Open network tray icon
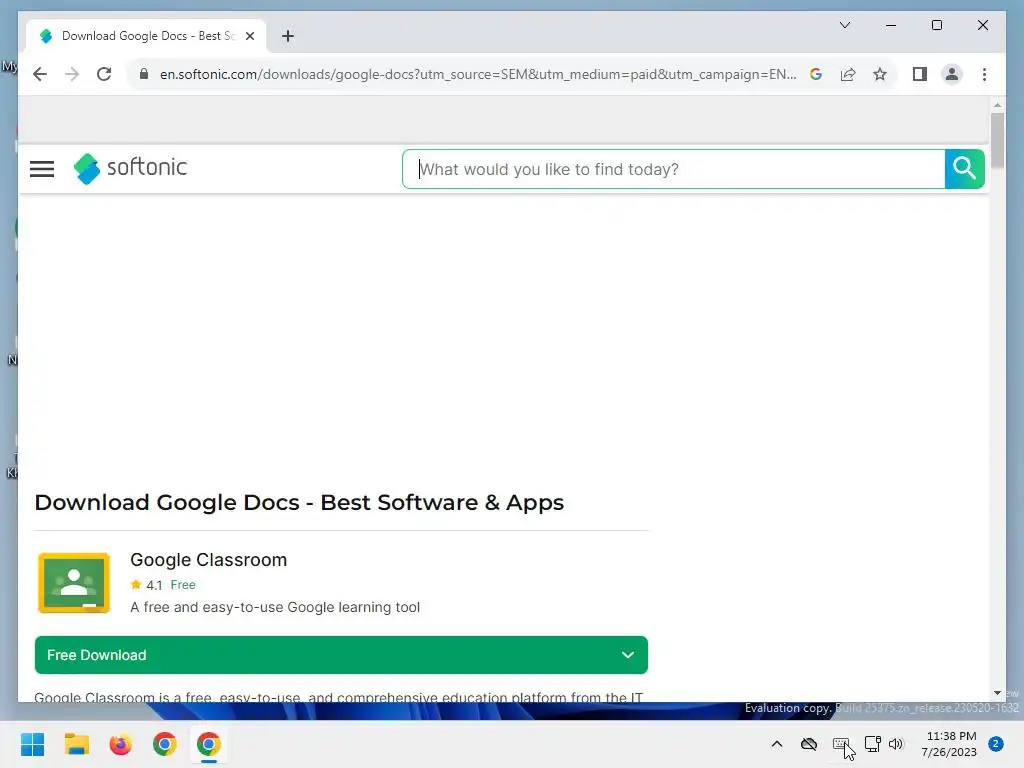 click(872, 744)
